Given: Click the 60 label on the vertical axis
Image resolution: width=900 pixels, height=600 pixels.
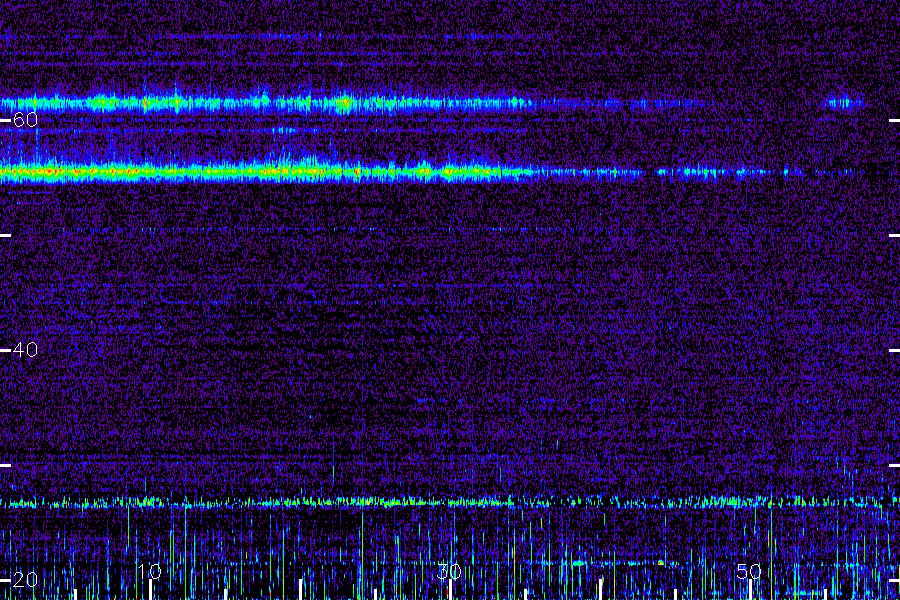Looking at the screenshot, I should click(x=25, y=120).
